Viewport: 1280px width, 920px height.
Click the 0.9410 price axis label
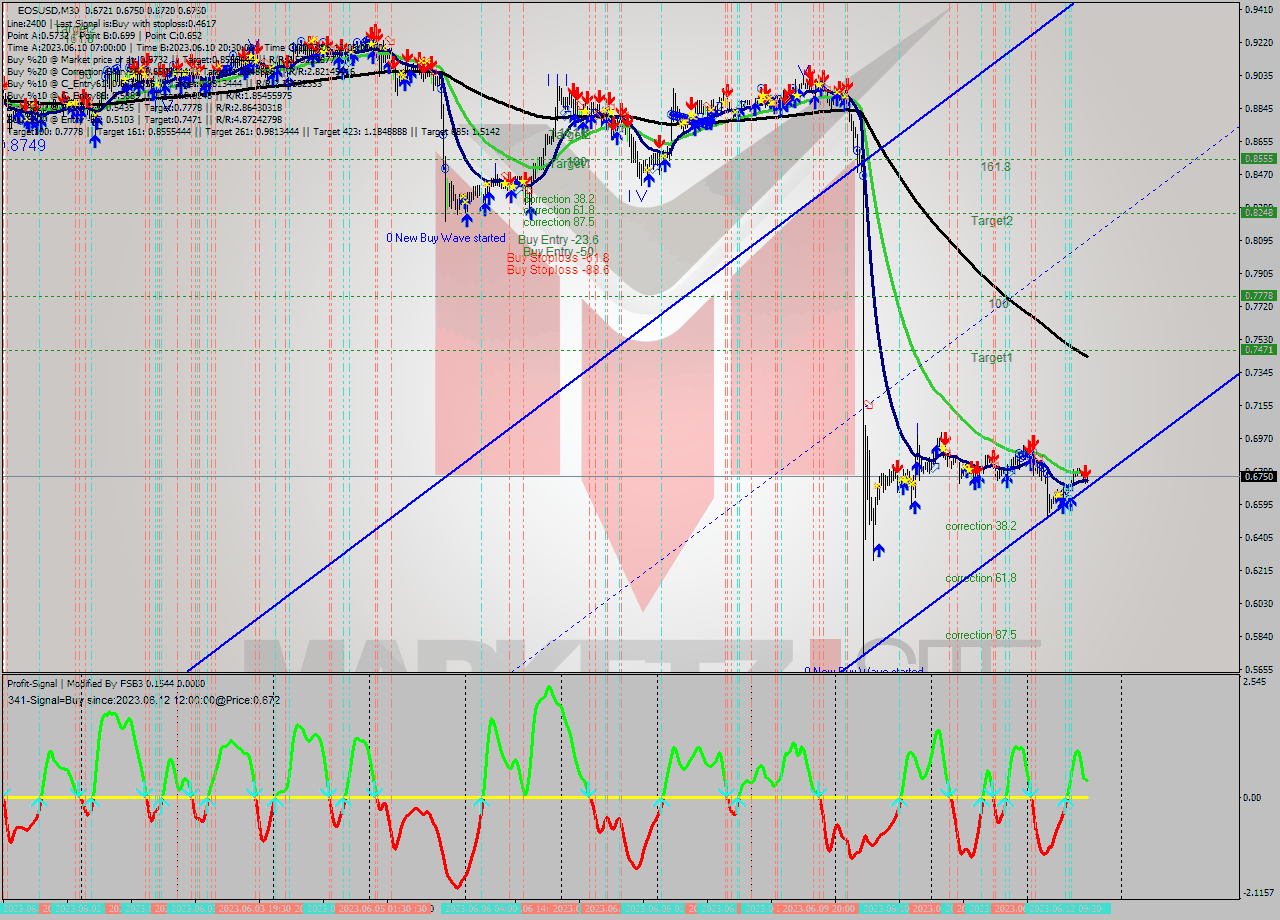[1258, 9]
